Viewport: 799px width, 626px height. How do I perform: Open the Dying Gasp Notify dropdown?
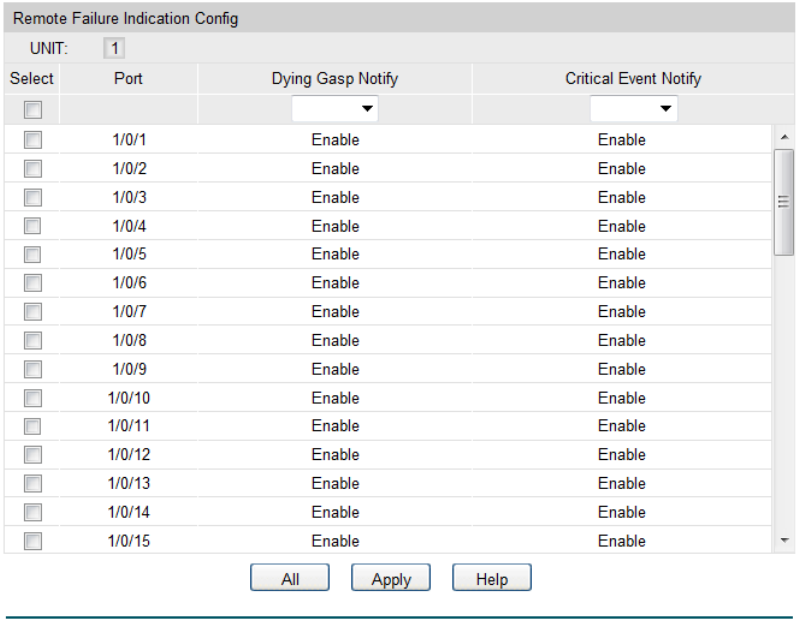335,108
